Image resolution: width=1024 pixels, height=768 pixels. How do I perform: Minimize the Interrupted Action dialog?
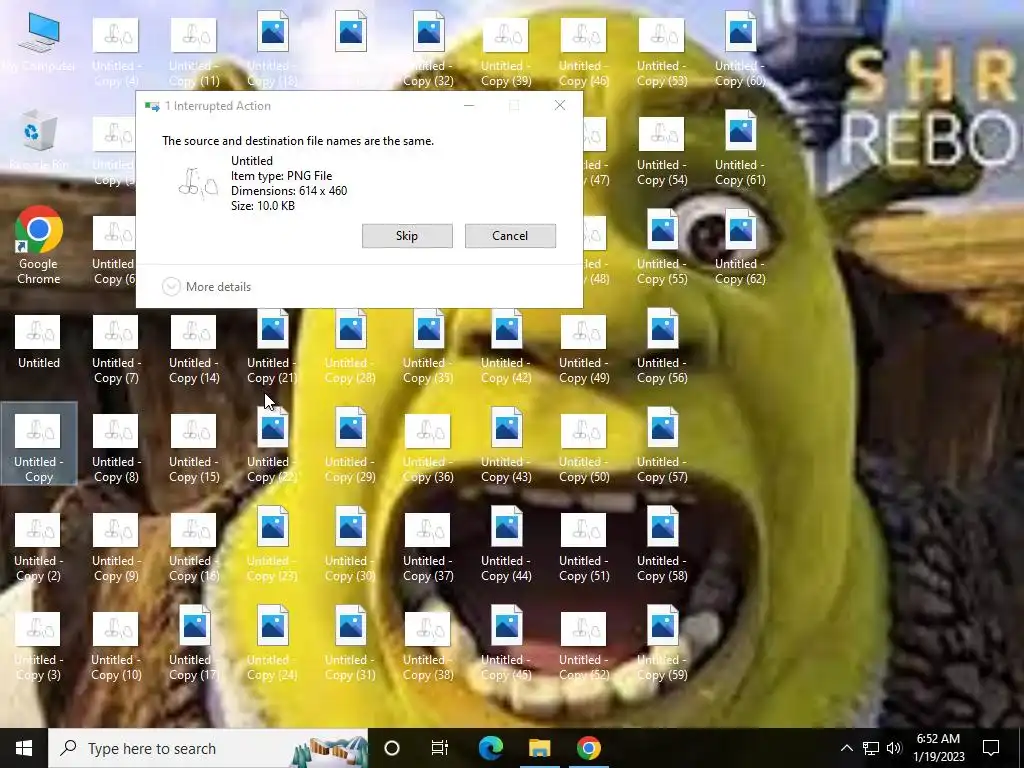click(468, 105)
